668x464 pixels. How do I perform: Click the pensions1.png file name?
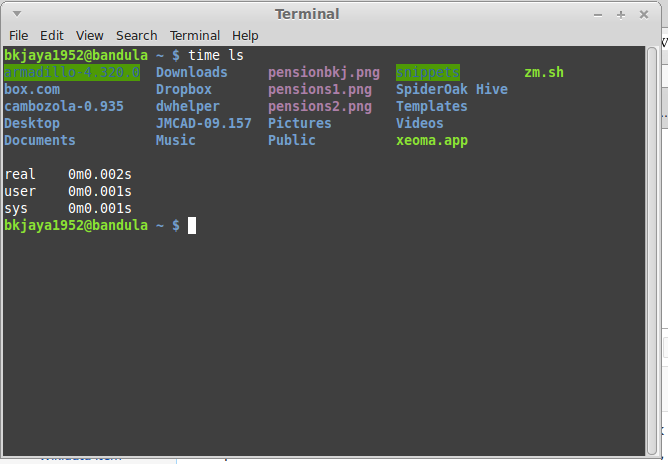click(x=320, y=89)
